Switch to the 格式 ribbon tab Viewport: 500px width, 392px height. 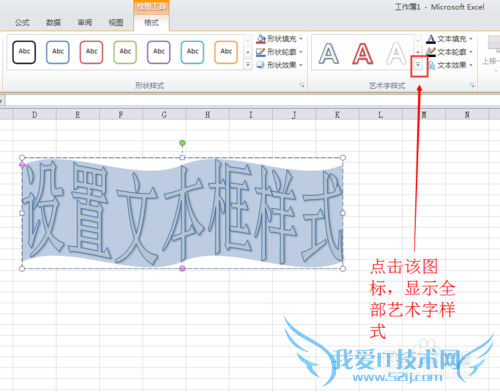[151, 23]
